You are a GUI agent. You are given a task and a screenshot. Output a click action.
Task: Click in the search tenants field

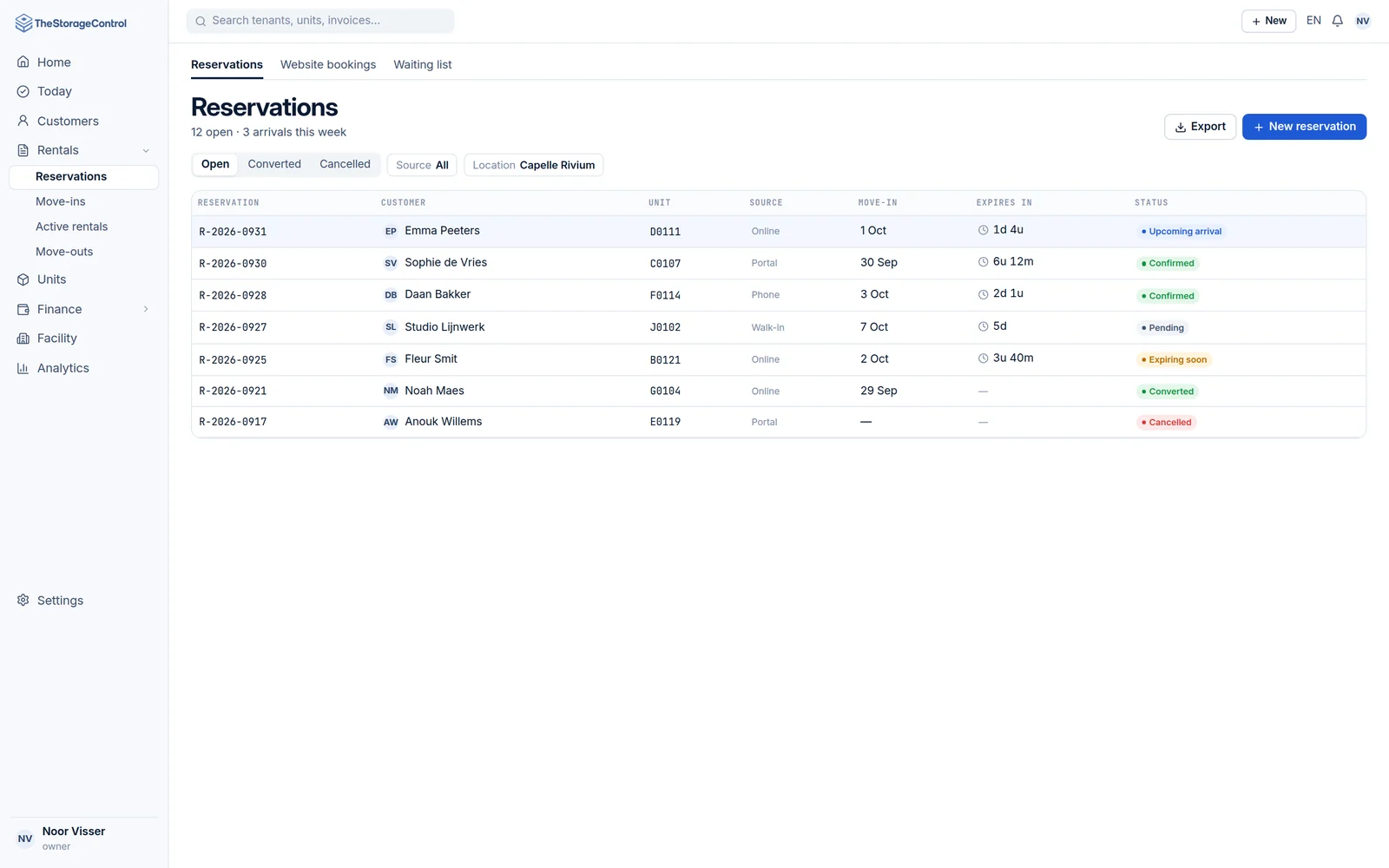coord(320,21)
